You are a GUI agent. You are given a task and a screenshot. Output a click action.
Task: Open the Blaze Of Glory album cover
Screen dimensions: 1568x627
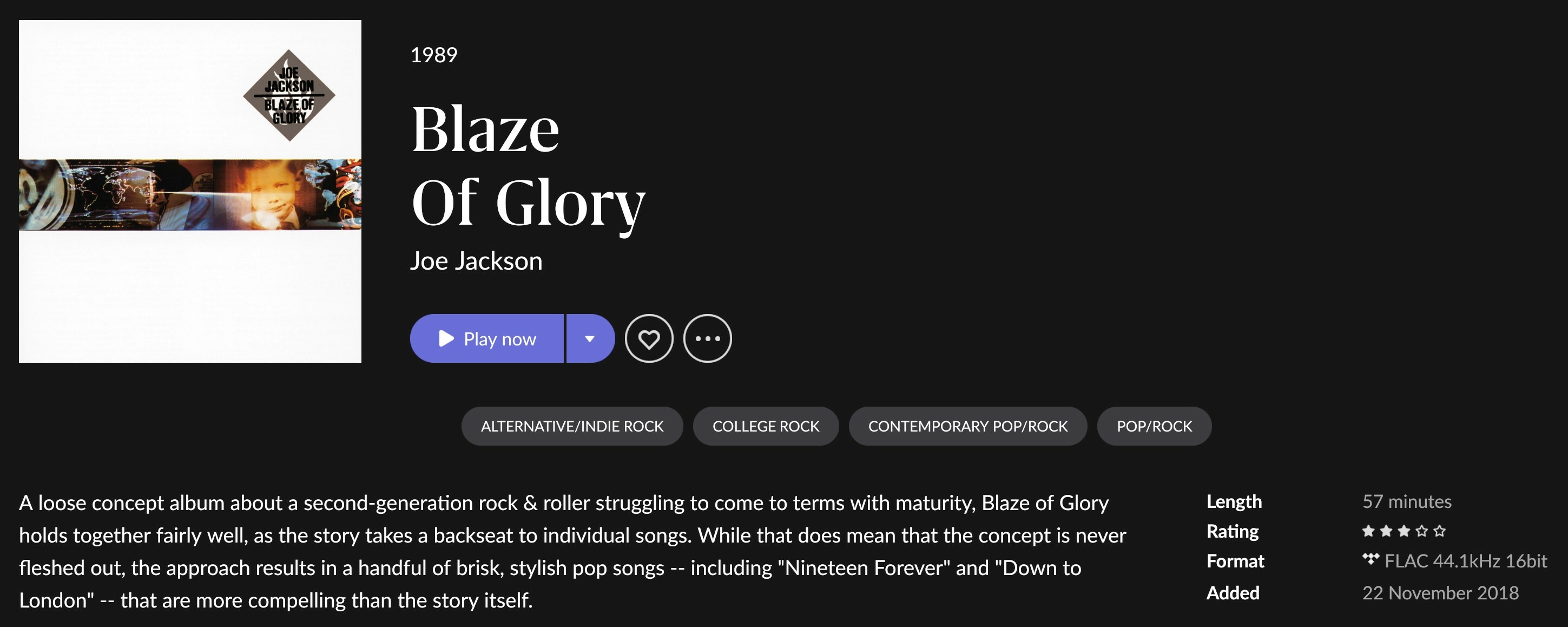point(190,191)
